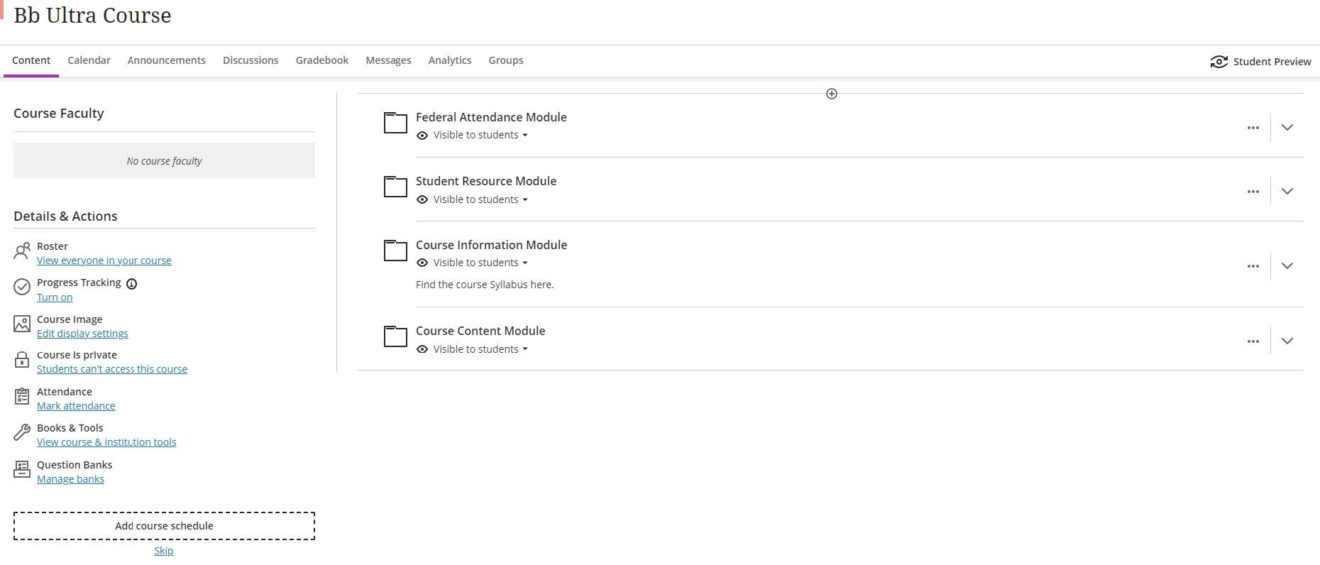Click the Manage banks link
Image resolution: width=1320 pixels, height=565 pixels.
coord(70,479)
